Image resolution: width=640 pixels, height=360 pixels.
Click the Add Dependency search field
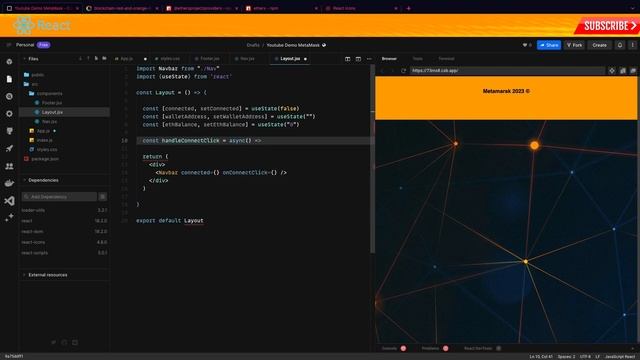pyautogui.click(x=59, y=197)
